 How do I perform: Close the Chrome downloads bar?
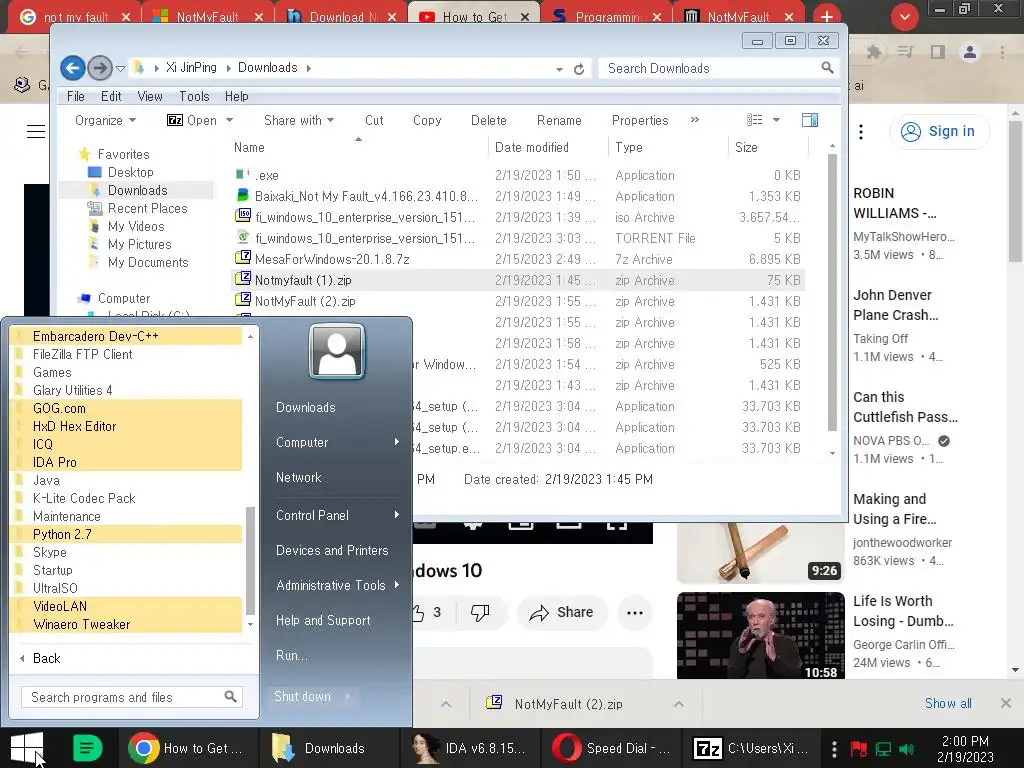[x=1006, y=703]
